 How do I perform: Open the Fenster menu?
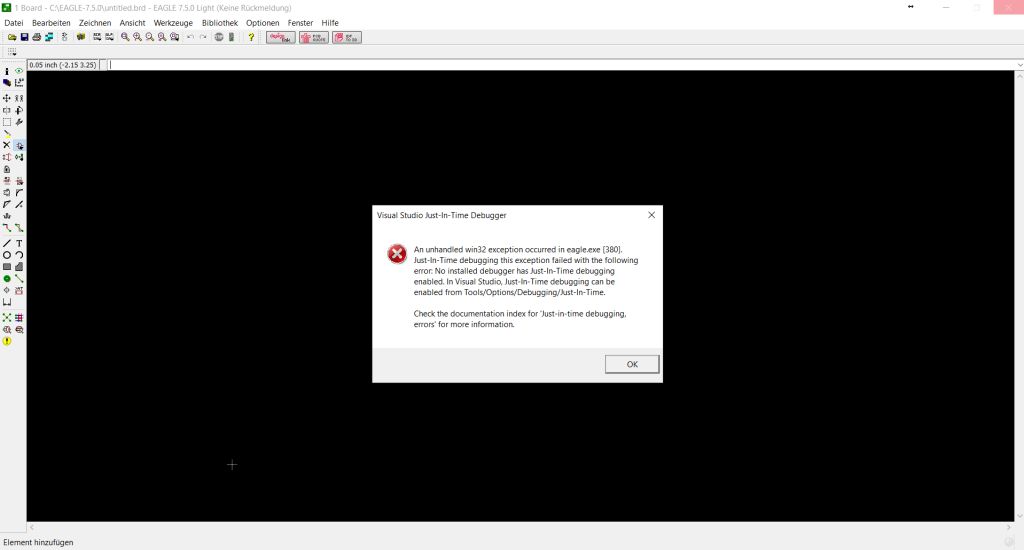[x=300, y=23]
